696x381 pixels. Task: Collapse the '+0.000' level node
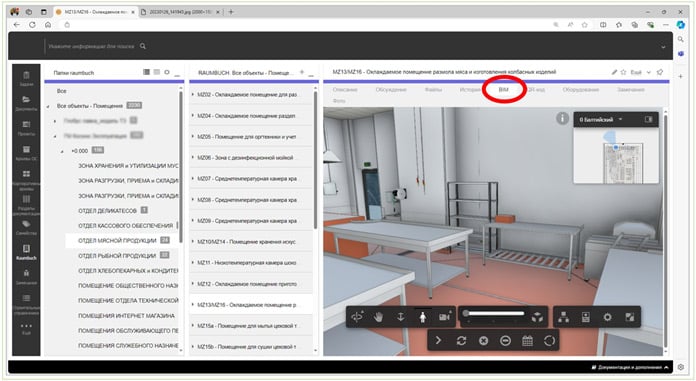(x=62, y=151)
